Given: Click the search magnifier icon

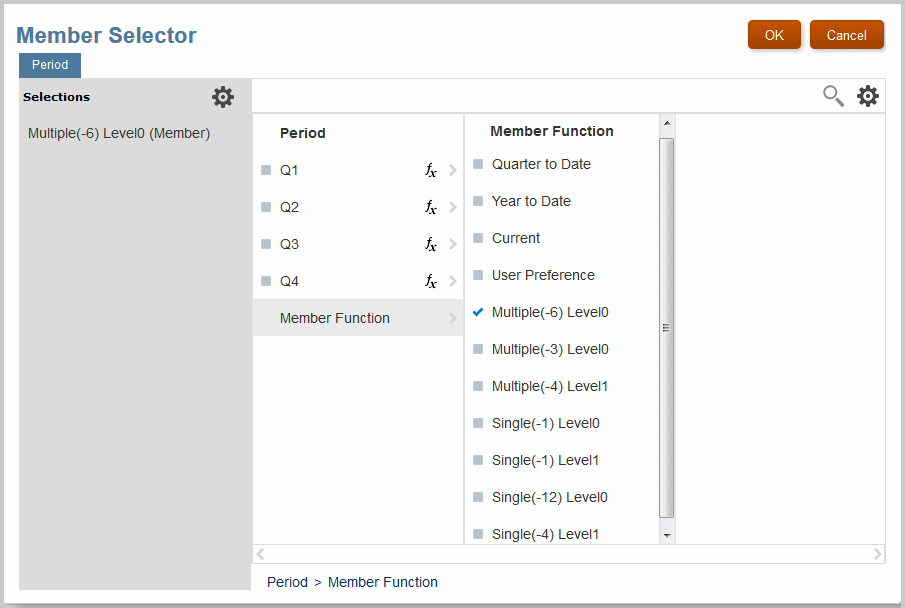Looking at the screenshot, I should [x=832, y=96].
